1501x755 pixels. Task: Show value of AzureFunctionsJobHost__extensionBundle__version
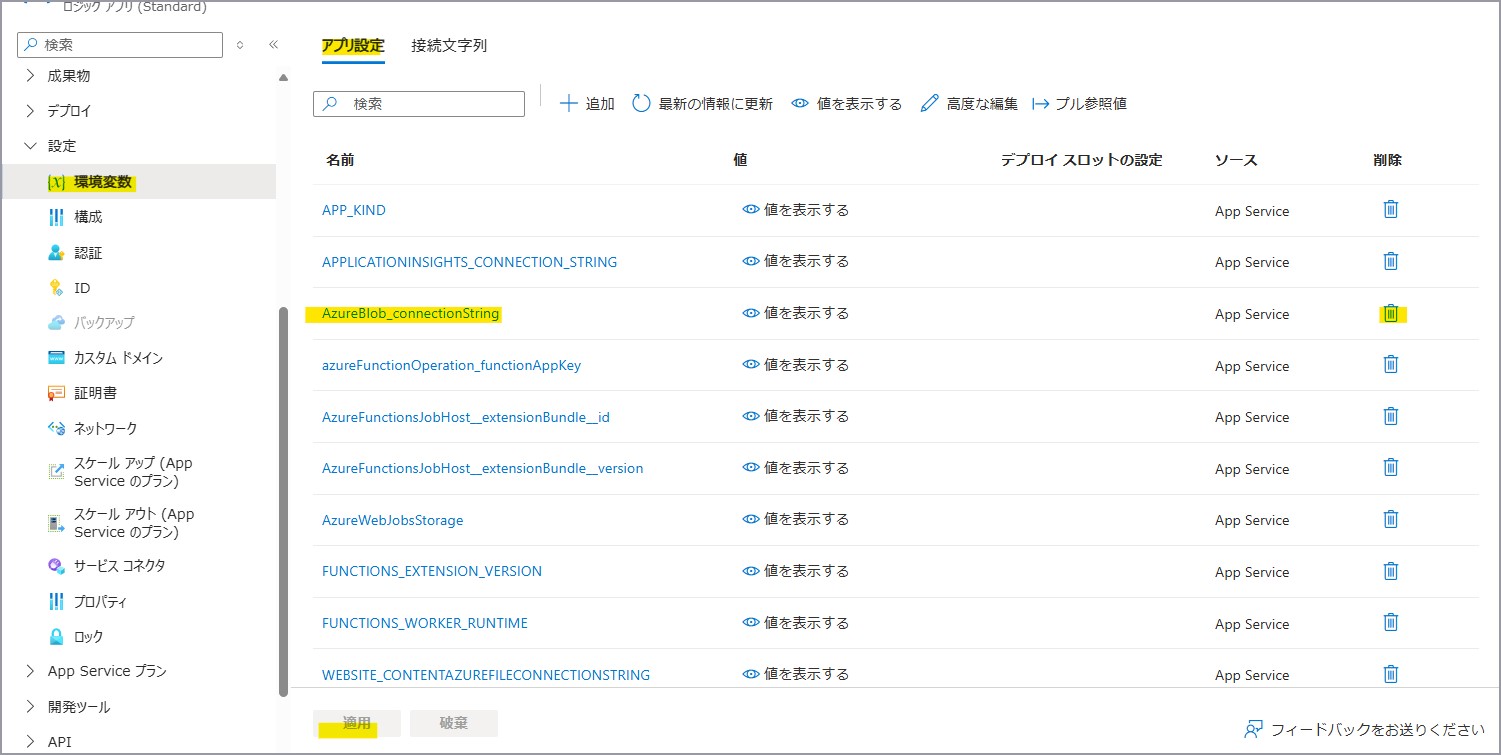[795, 468]
